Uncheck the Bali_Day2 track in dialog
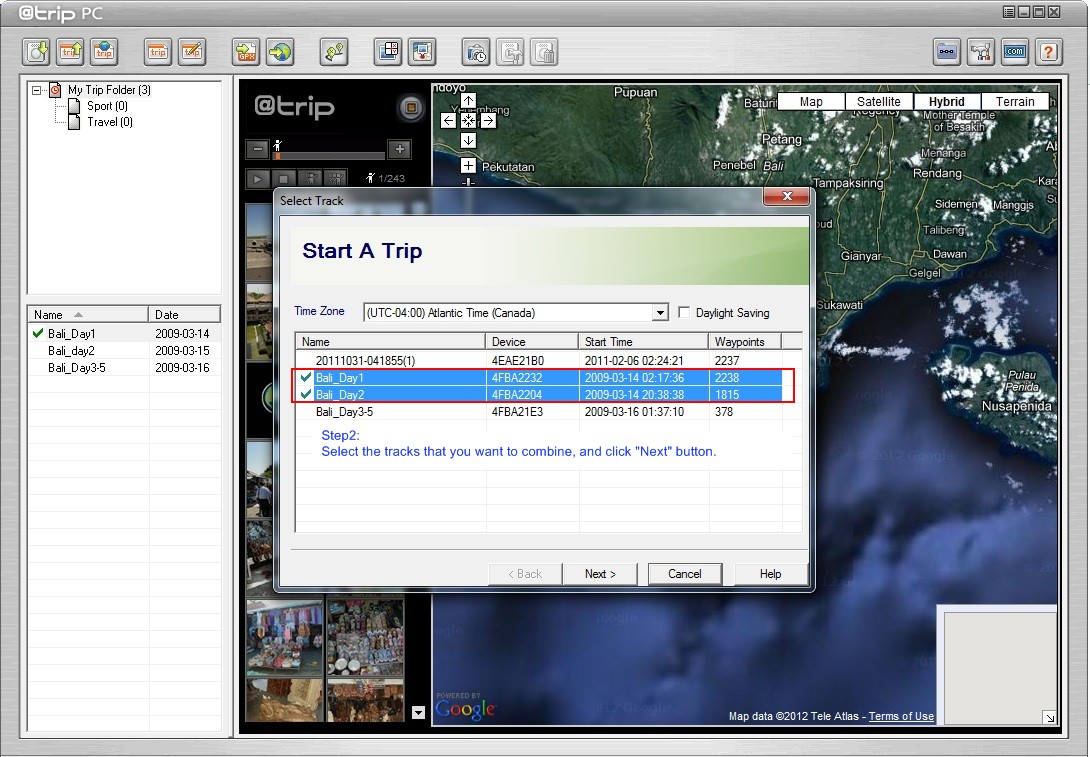Viewport: 1090px width, 757px height. point(306,394)
